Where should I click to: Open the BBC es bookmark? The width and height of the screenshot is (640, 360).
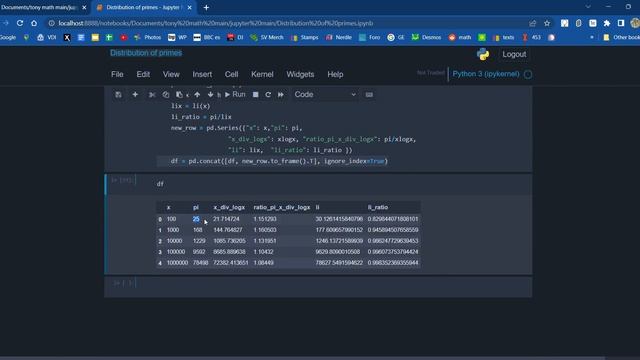click(207, 37)
